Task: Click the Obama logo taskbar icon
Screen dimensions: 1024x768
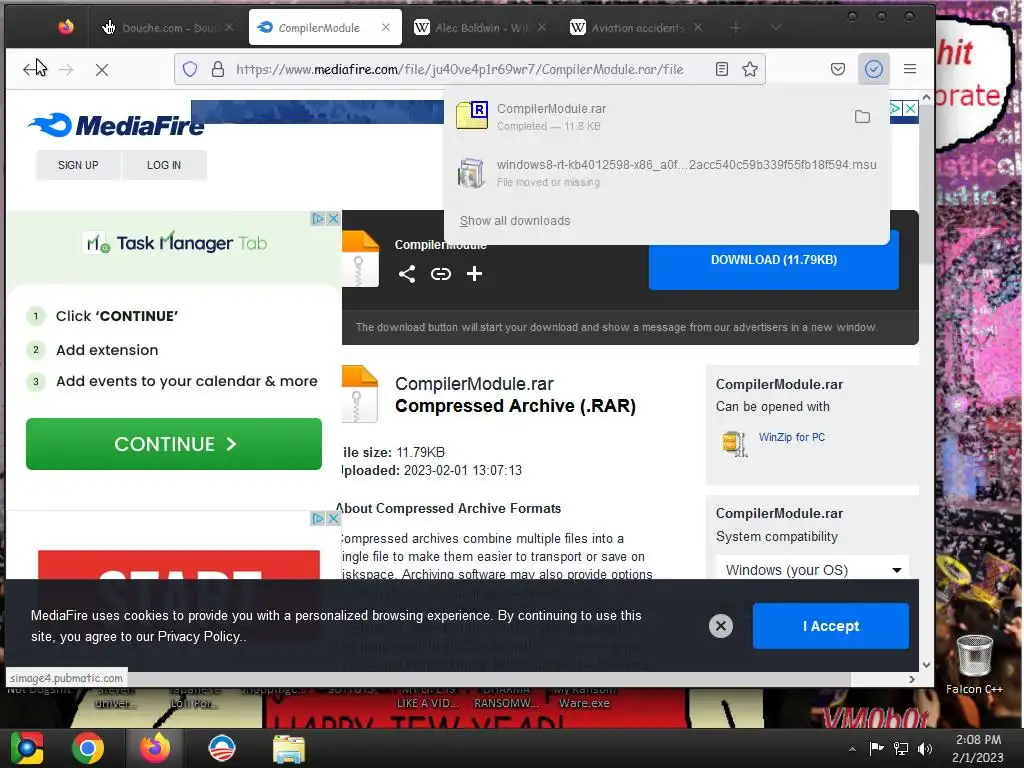Action: pos(222,748)
